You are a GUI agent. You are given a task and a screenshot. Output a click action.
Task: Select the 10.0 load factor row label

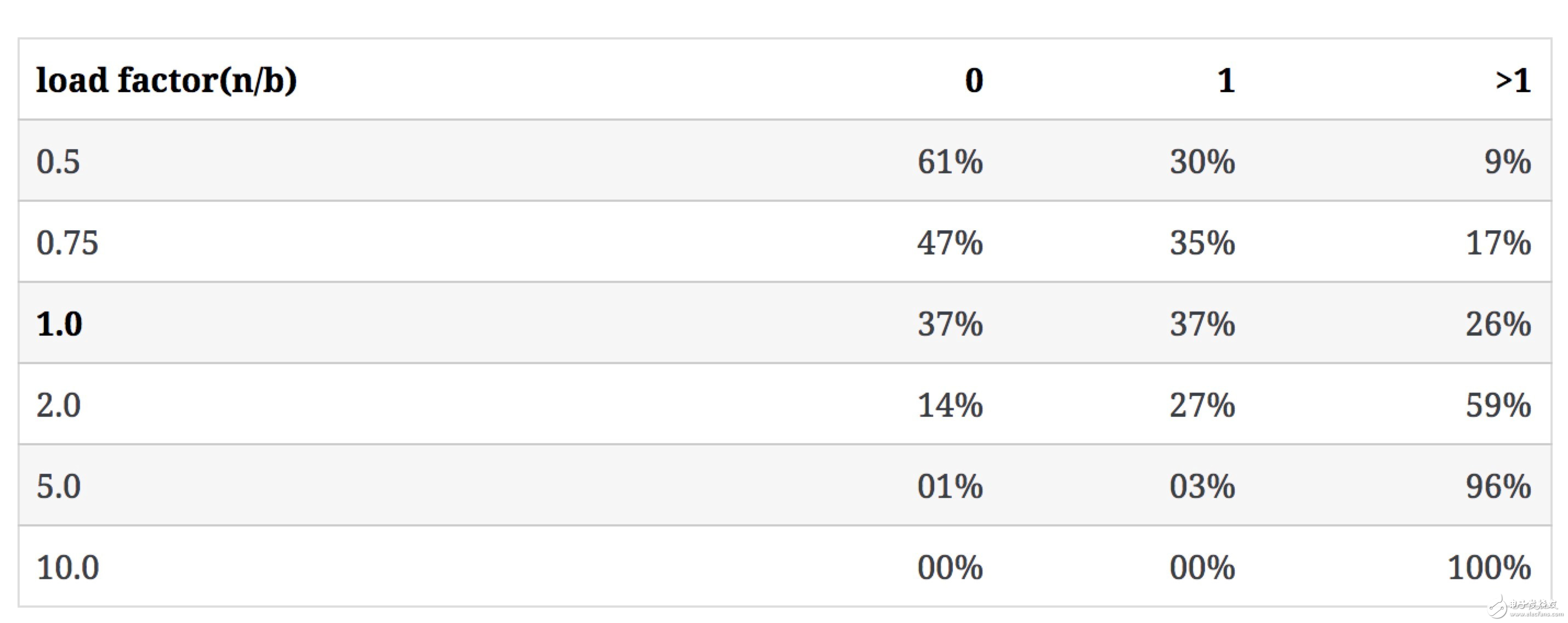67,568
